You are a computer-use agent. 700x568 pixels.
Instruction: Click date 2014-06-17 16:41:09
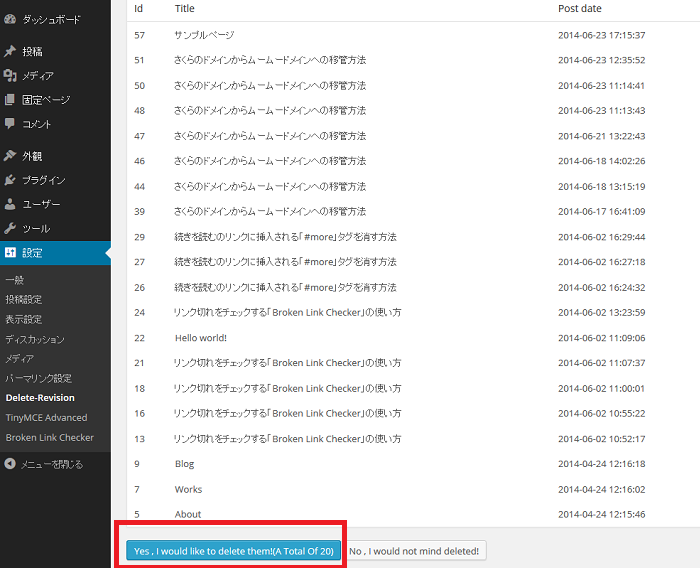[x=601, y=211]
